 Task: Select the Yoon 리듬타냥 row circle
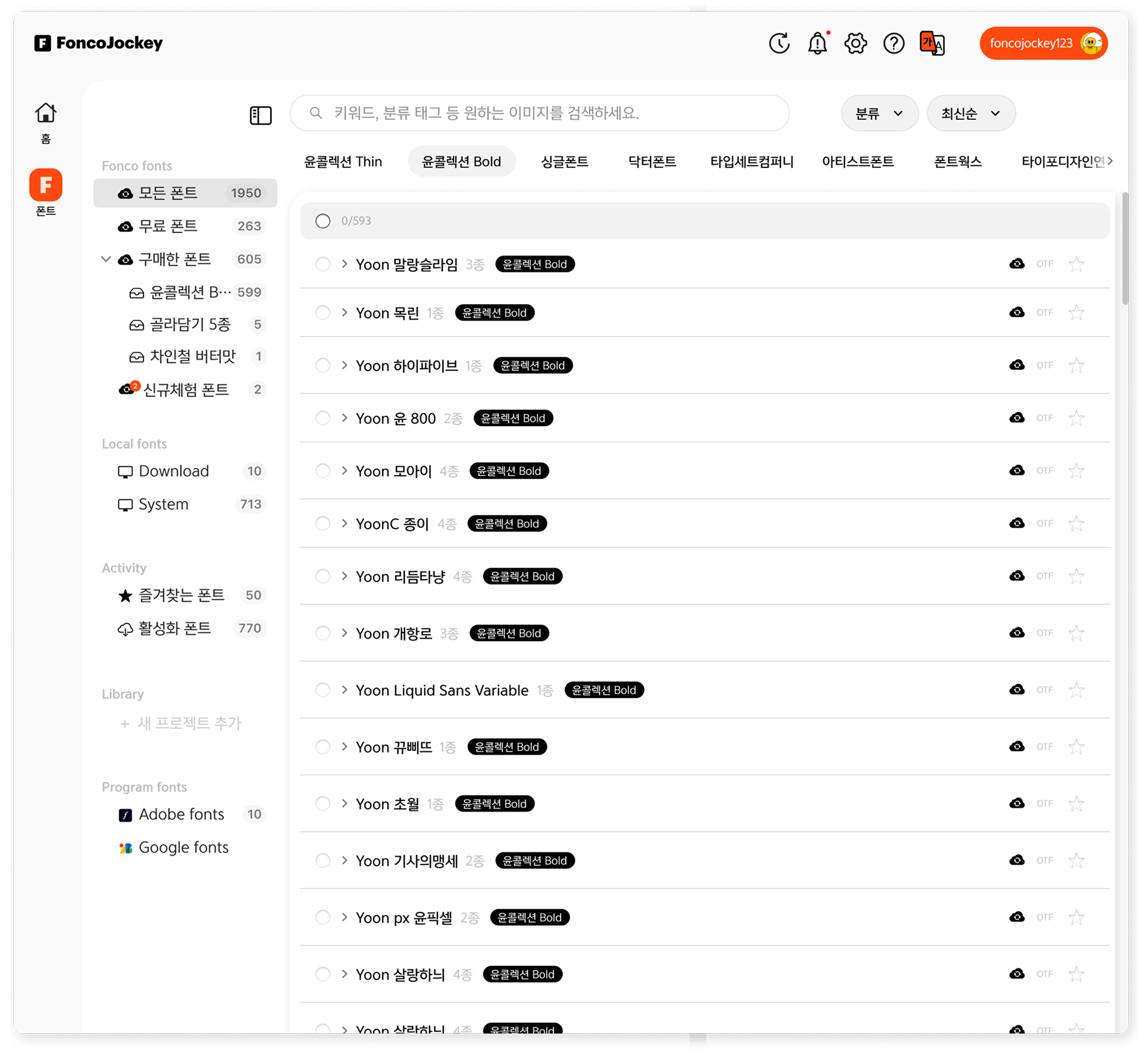(x=322, y=576)
